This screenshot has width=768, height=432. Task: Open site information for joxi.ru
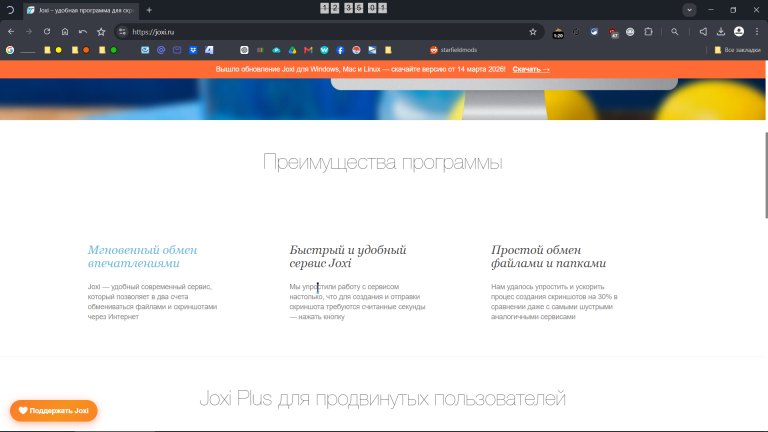coord(122,32)
